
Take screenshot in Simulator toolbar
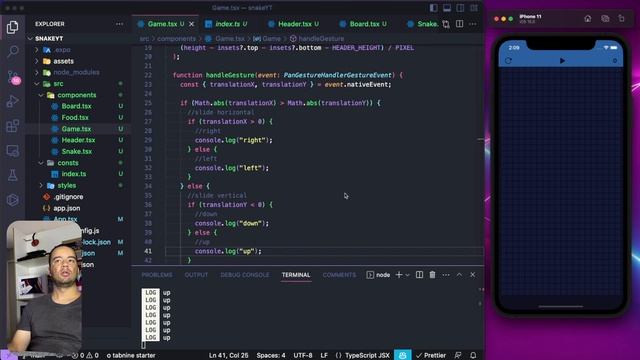click(x=605, y=18)
